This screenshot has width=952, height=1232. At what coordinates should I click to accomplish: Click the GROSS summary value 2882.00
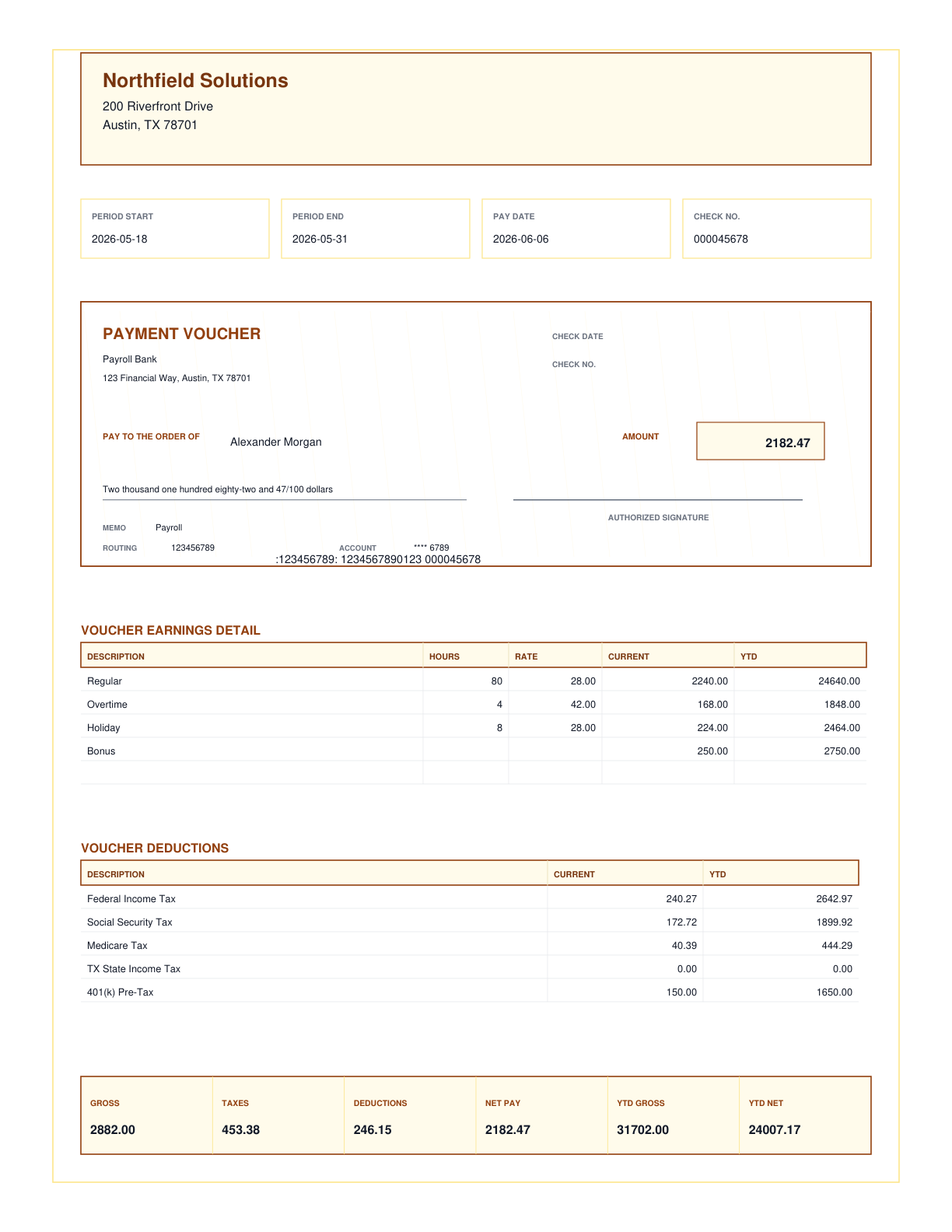click(x=113, y=1130)
